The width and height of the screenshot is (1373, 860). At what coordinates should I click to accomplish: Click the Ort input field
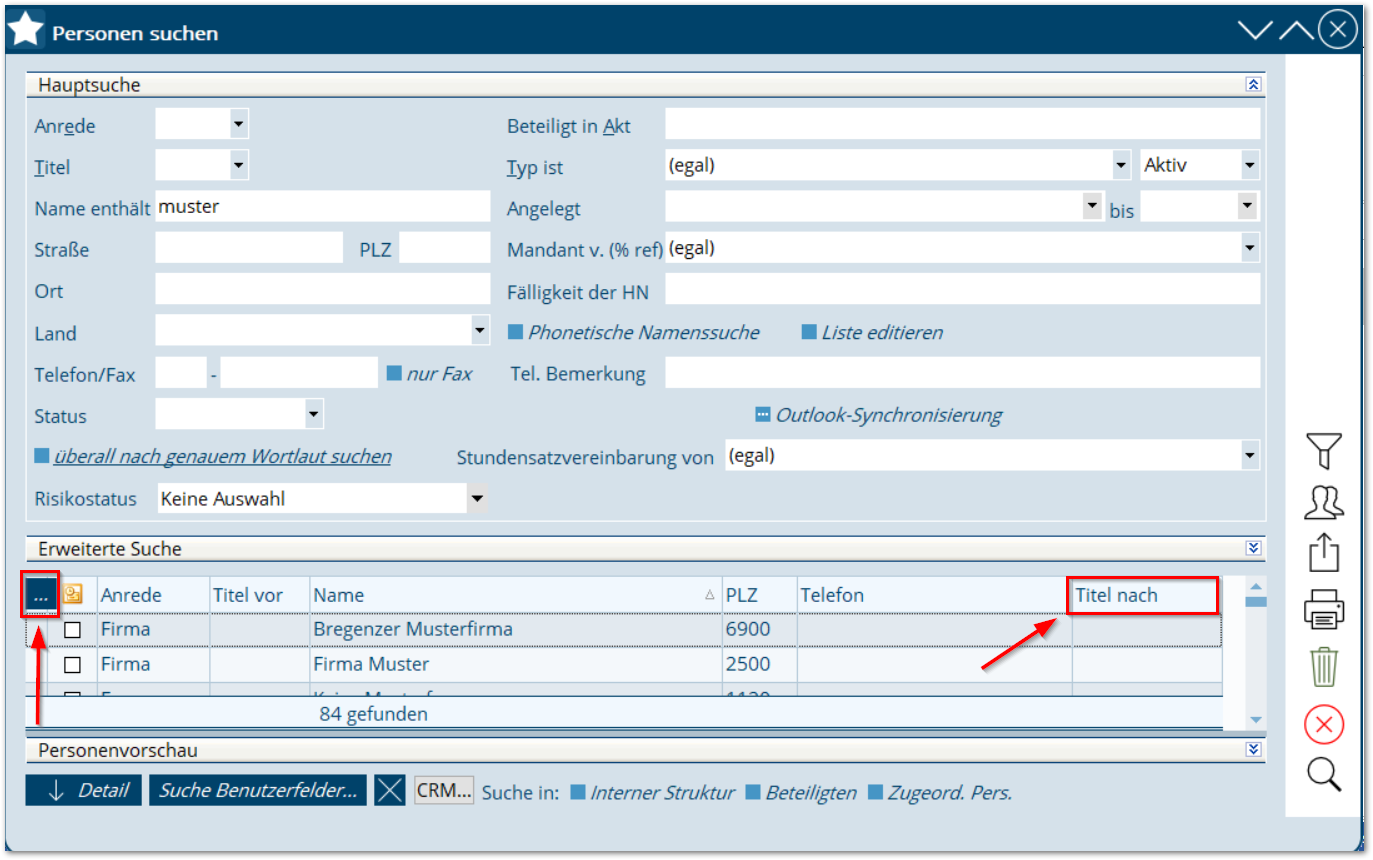tap(323, 290)
